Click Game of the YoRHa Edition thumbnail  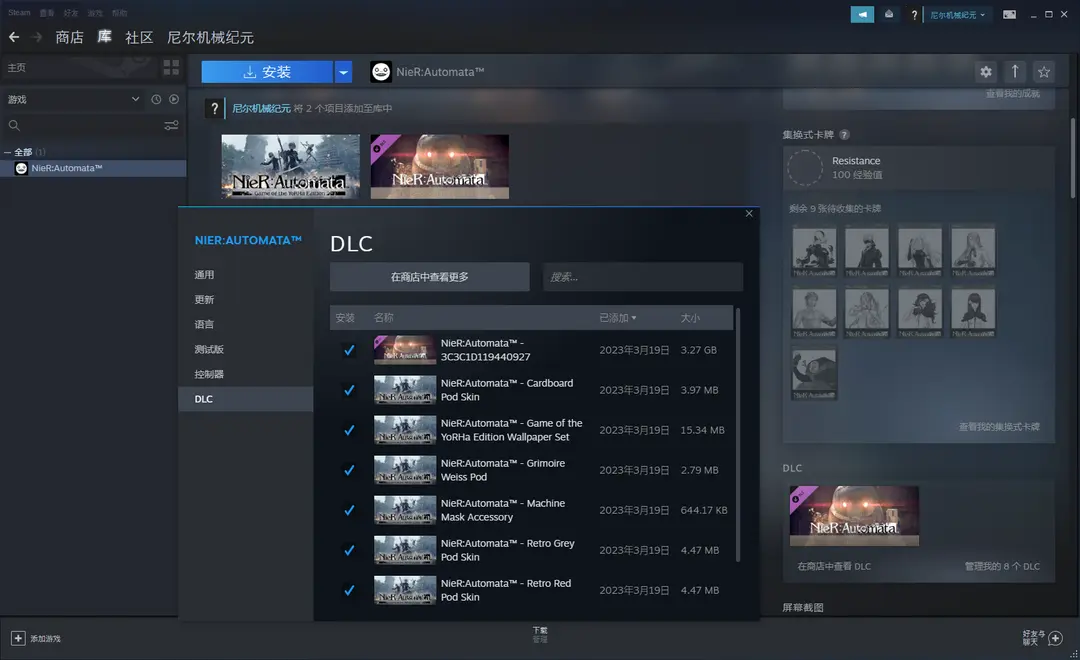point(290,167)
